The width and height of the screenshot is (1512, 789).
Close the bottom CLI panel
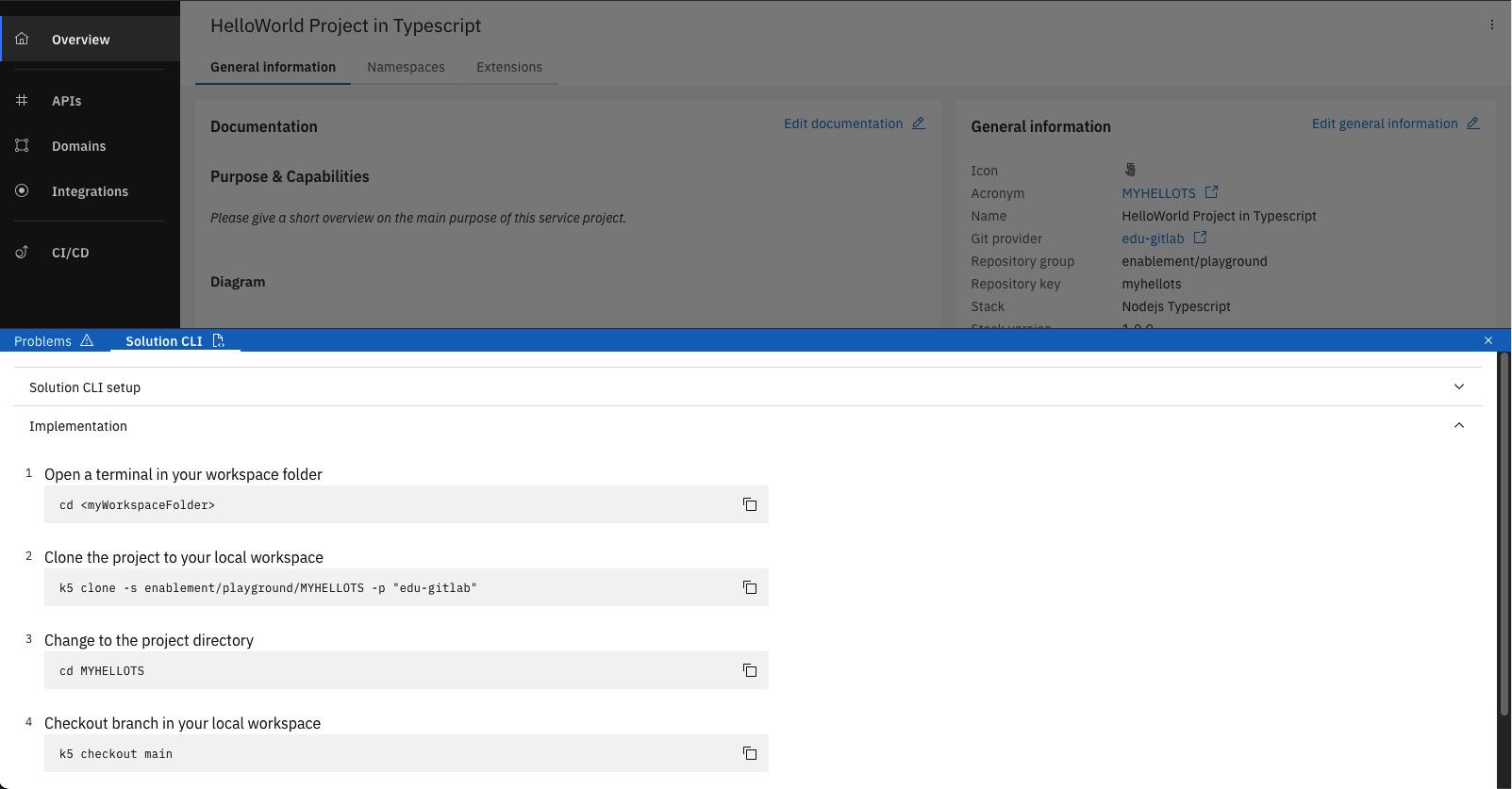1488,340
